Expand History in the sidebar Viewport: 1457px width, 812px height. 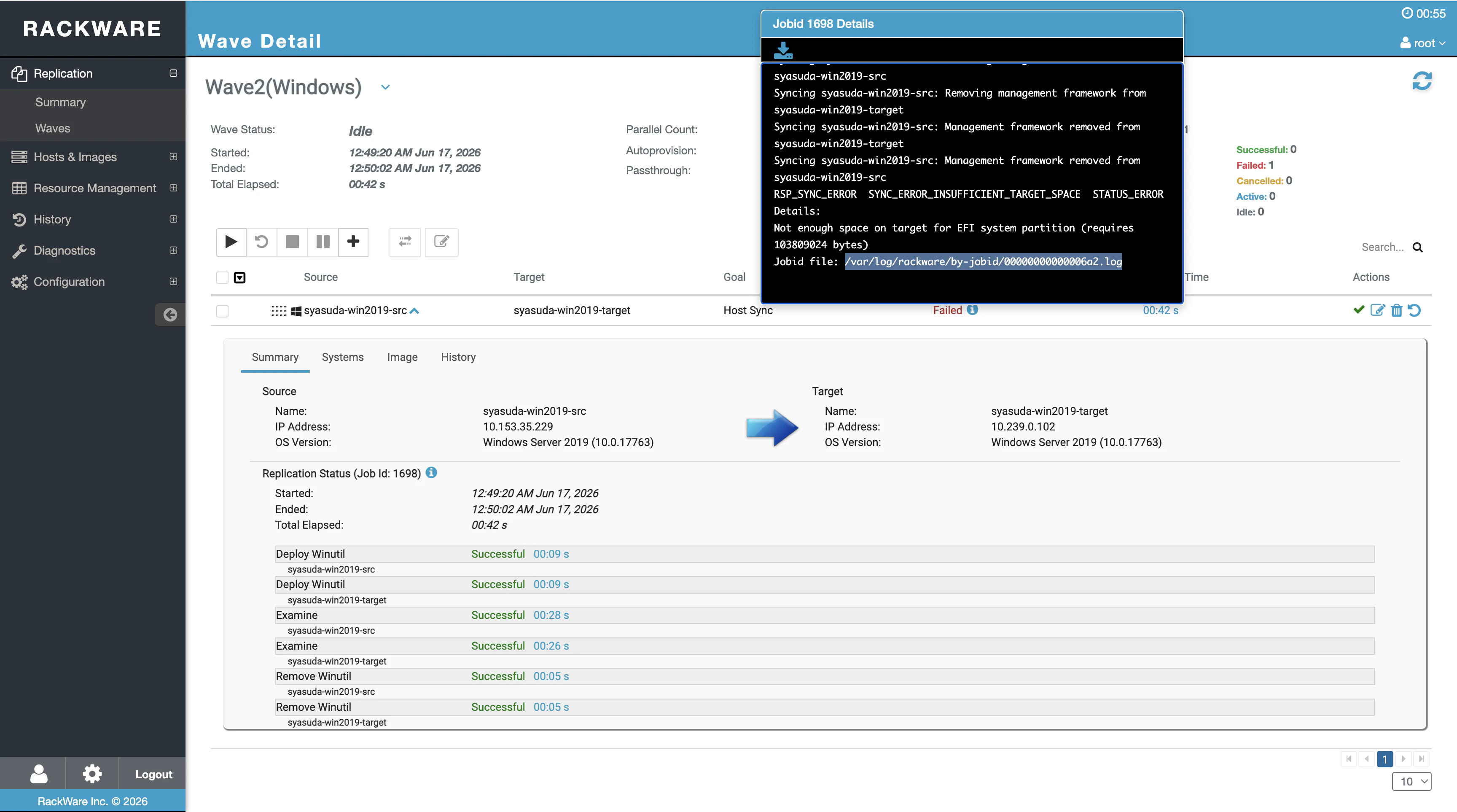173,219
